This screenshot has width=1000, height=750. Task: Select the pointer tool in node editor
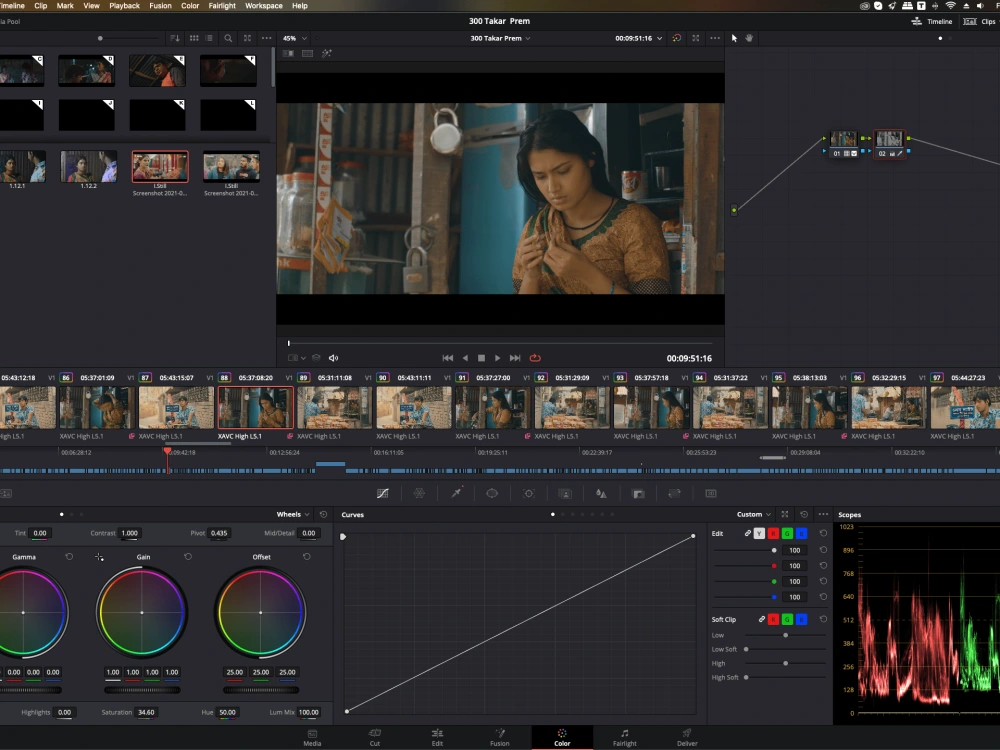[x=734, y=38]
